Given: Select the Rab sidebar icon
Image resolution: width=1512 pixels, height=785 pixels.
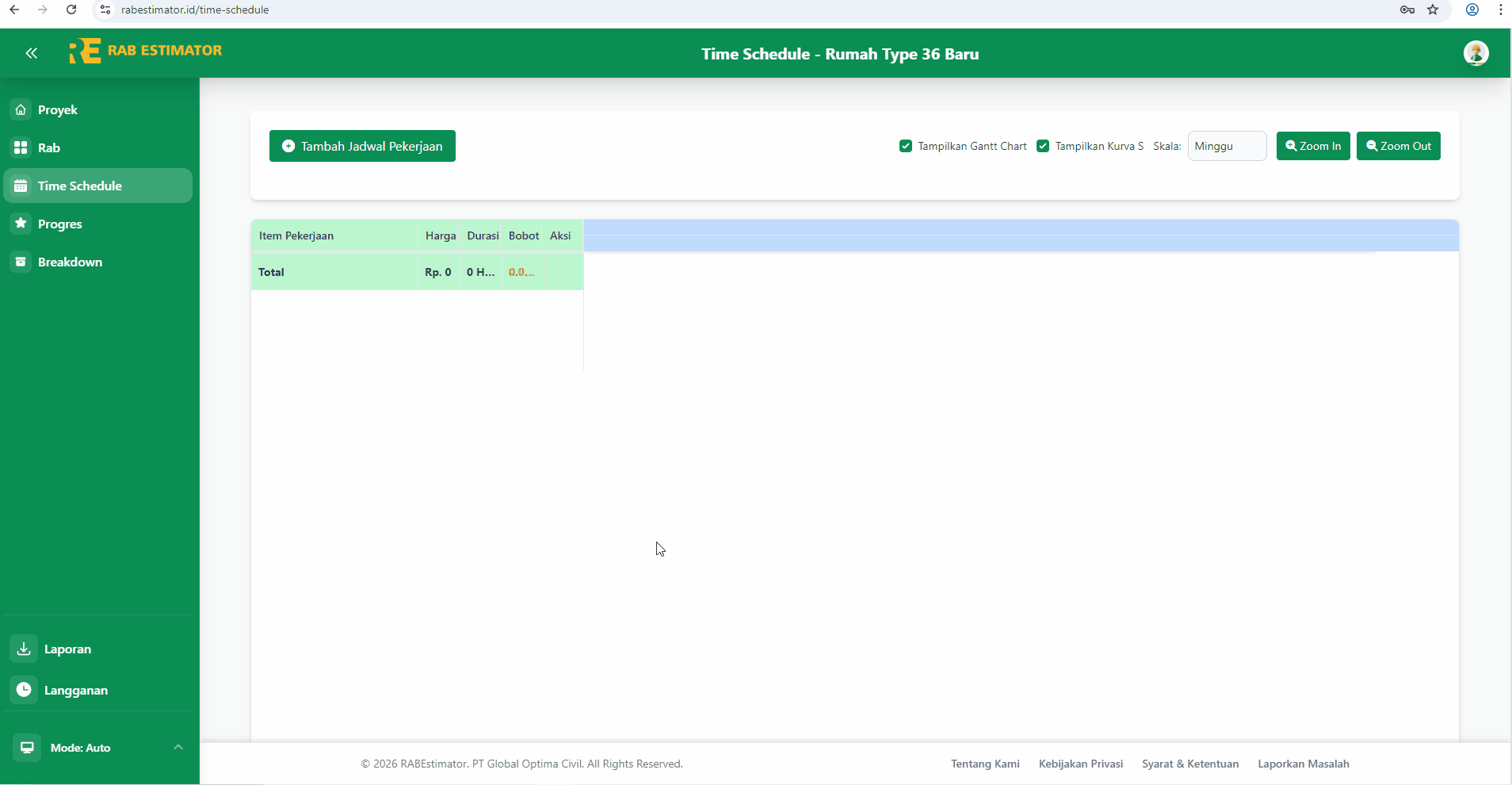Looking at the screenshot, I should (49, 147).
